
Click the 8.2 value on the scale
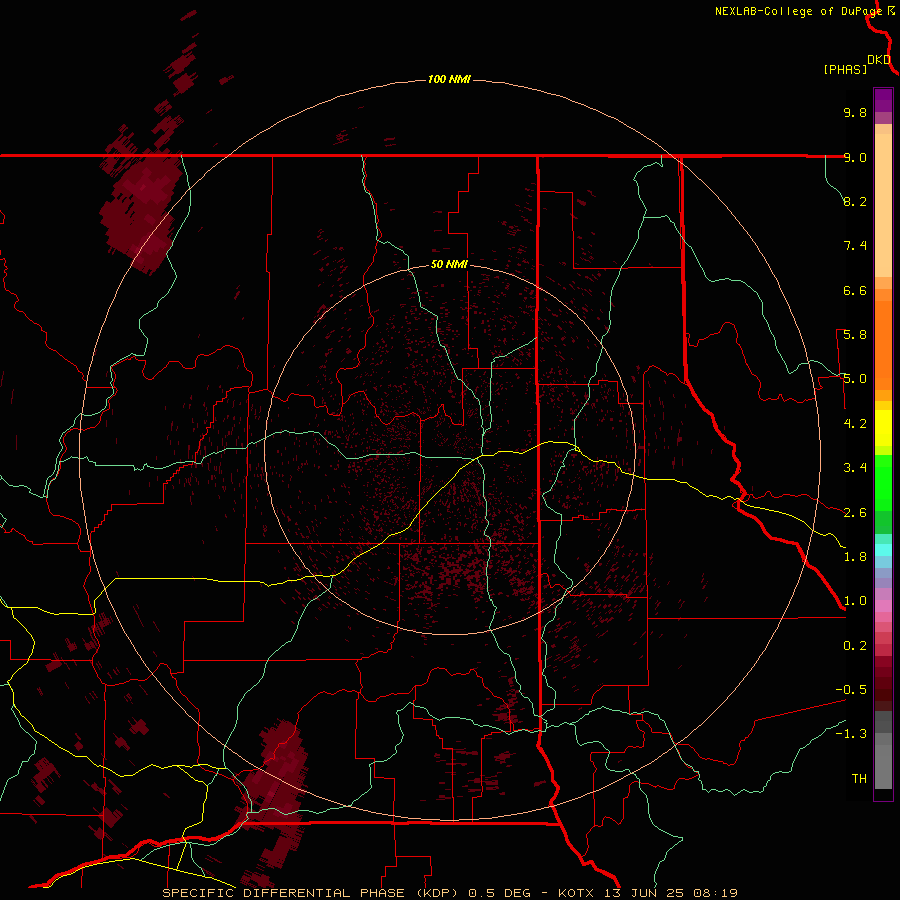tap(855, 201)
